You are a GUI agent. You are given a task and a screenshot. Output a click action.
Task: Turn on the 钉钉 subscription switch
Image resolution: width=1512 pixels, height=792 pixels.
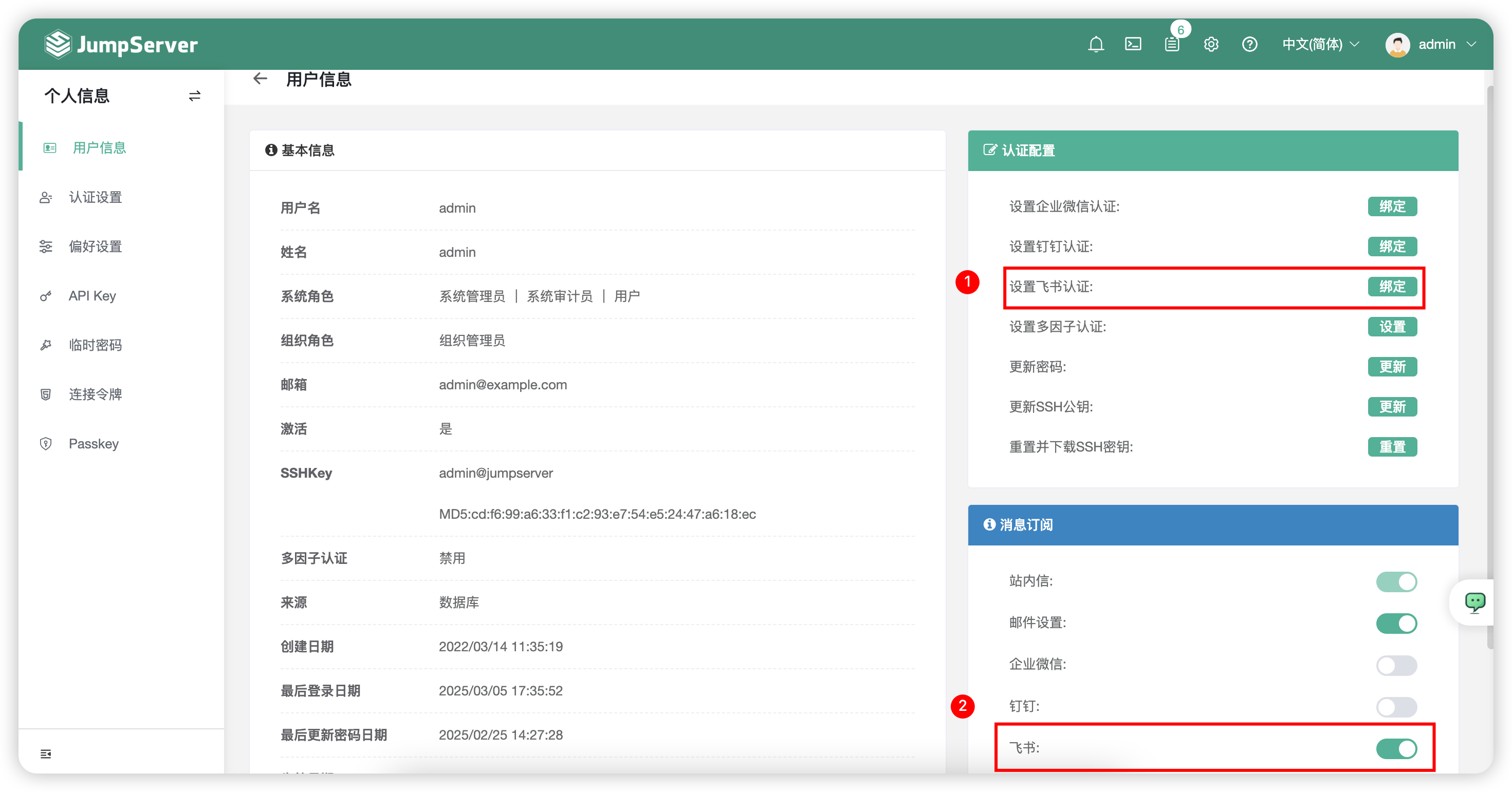coord(1396,707)
